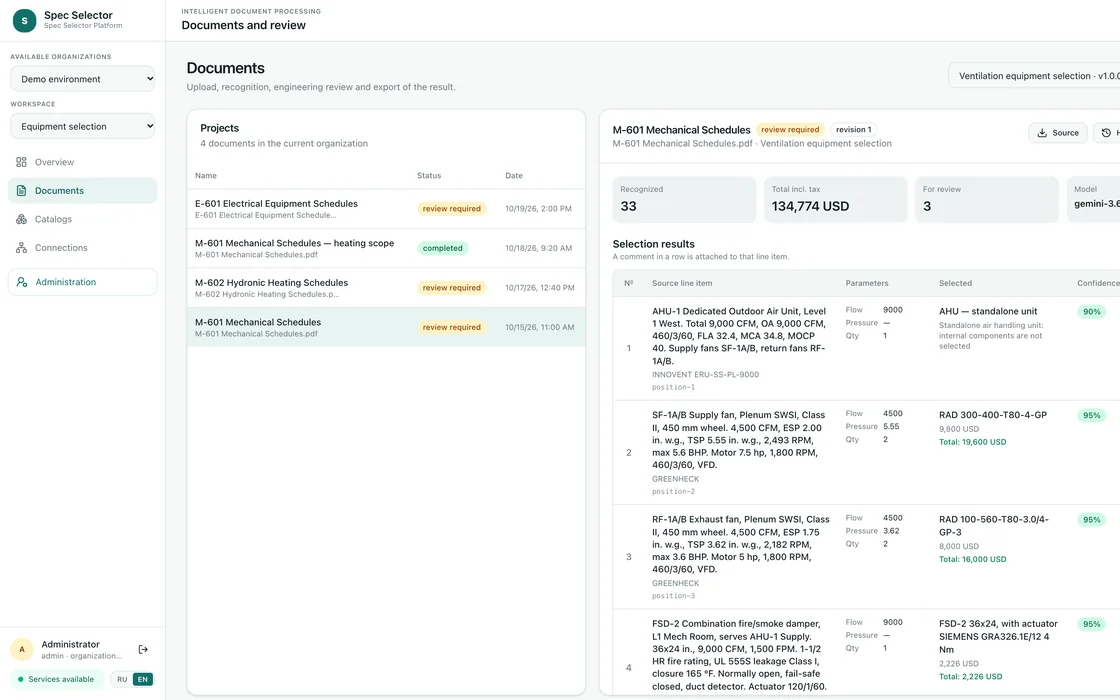Click the 95% confidence badge for SF-1A/B
The width and height of the screenshot is (1120, 700).
[1091, 416]
